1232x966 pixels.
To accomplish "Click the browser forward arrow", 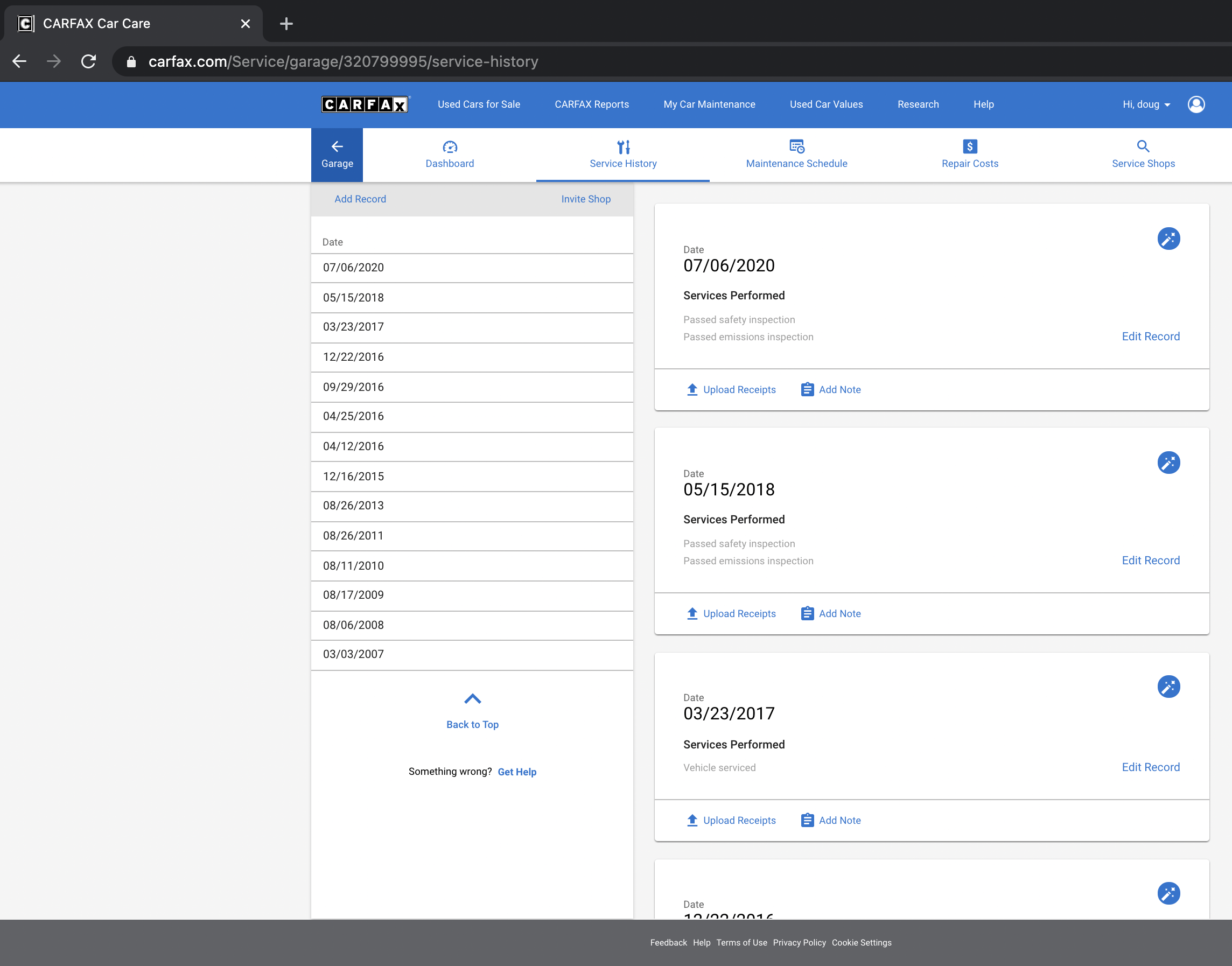I will coord(54,61).
